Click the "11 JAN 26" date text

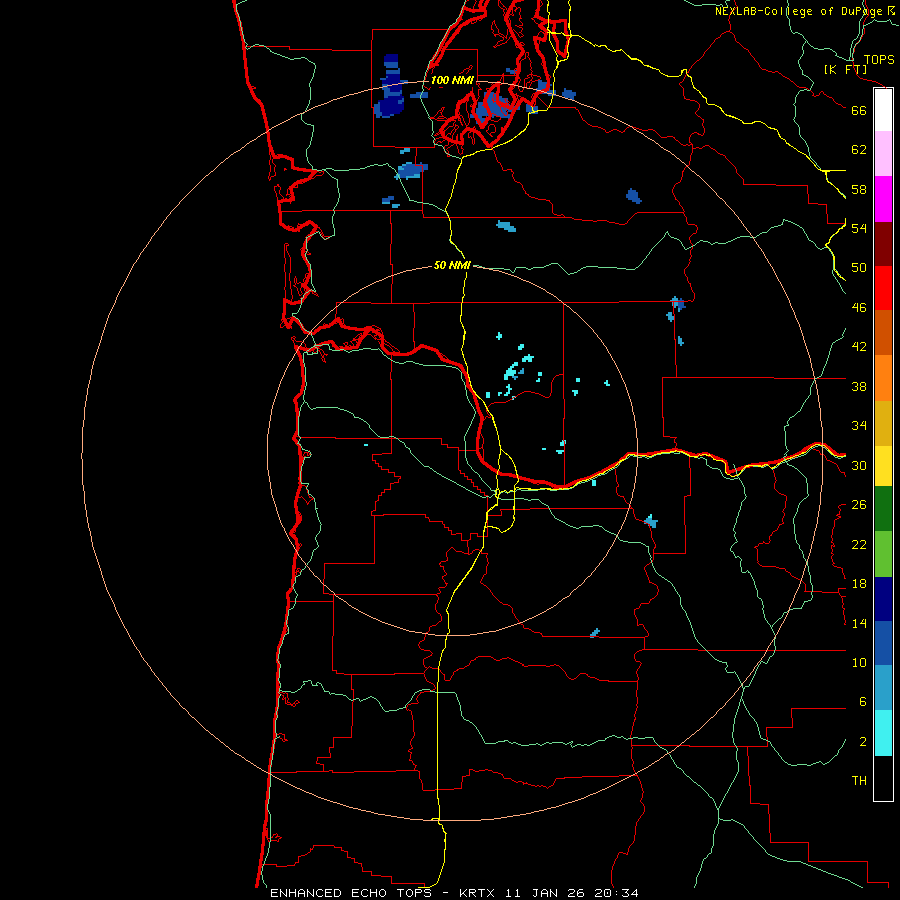545,893
